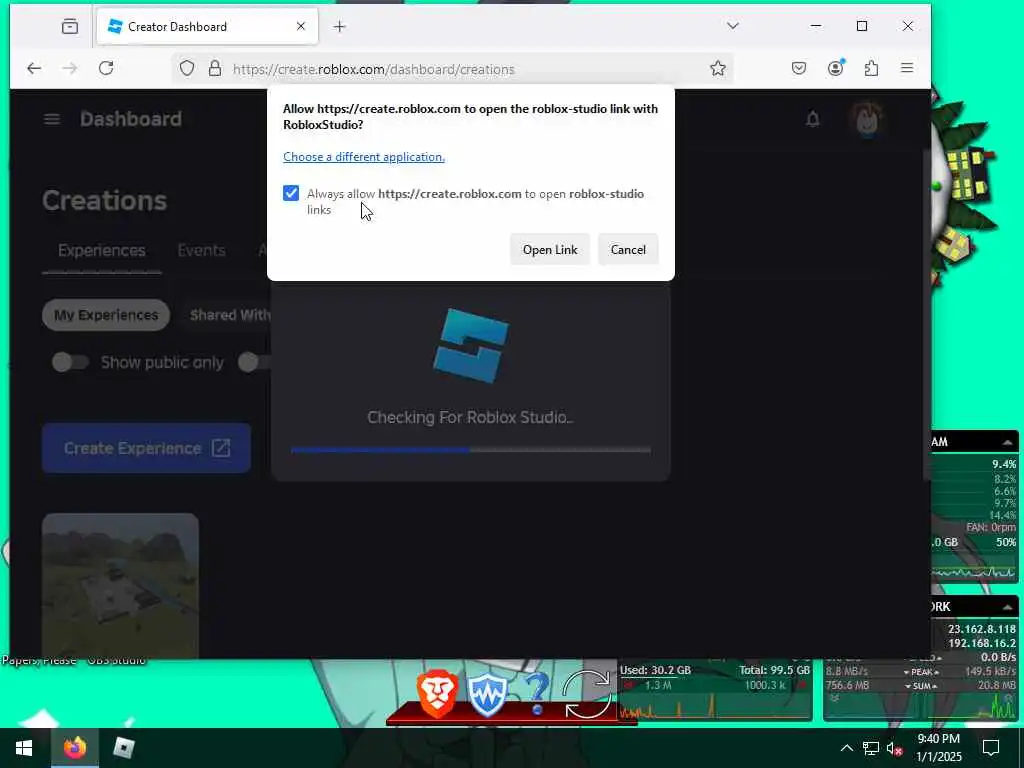Click Choose a different application link
The image size is (1024, 768).
(x=364, y=157)
